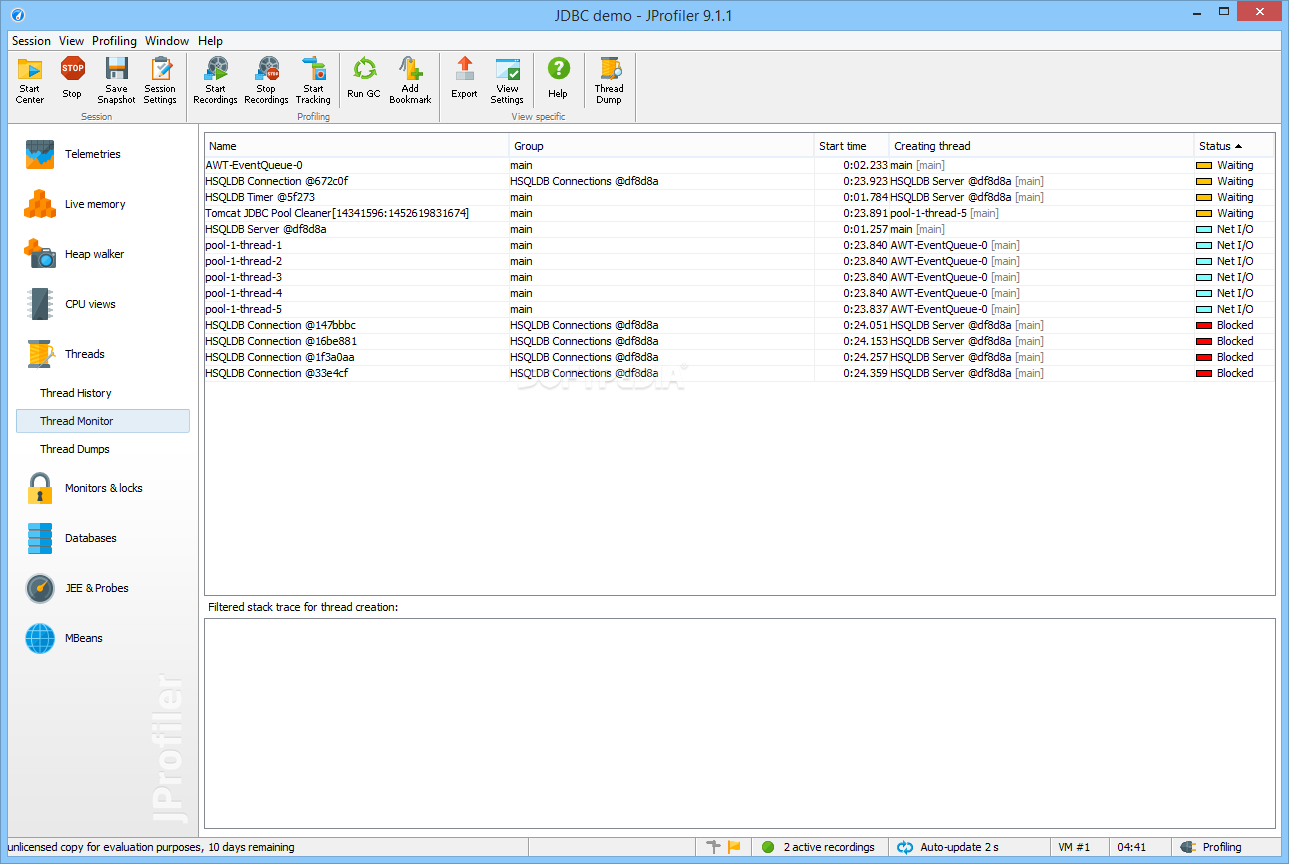Stop the profiling session
The image size is (1289, 864).
click(x=72, y=80)
